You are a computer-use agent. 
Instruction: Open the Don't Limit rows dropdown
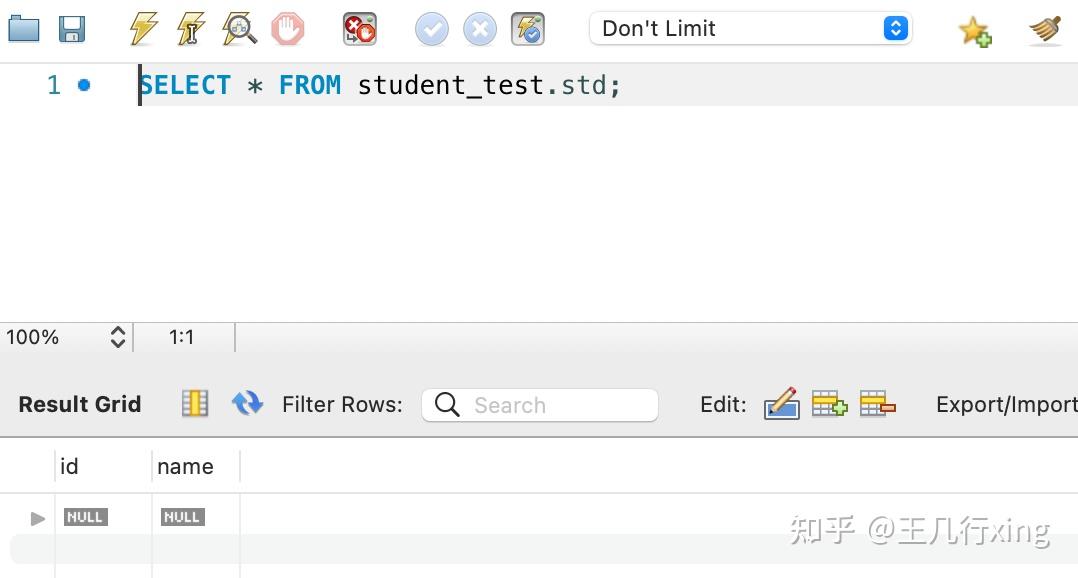click(x=751, y=29)
